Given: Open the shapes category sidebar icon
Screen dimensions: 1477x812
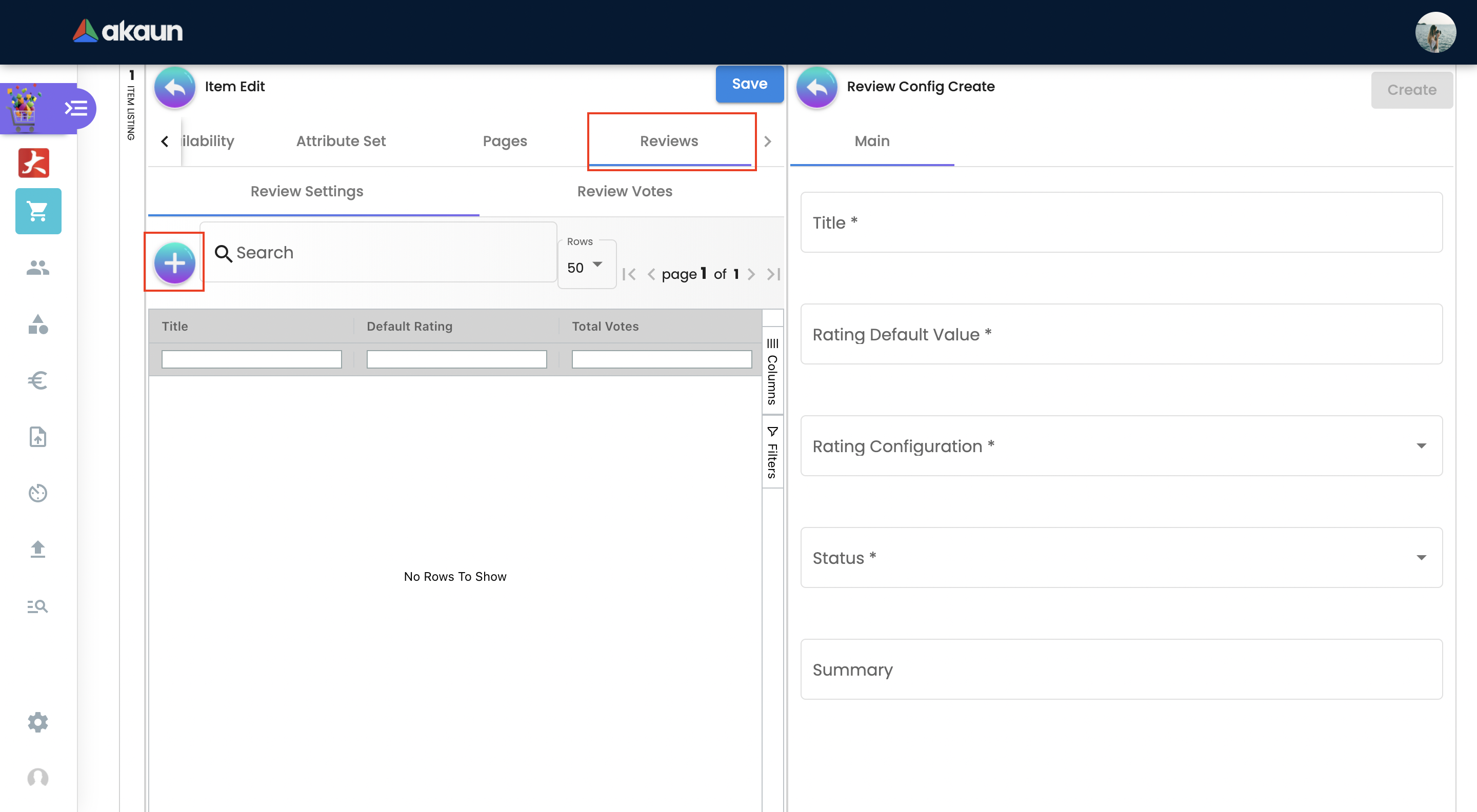Looking at the screenshot, I should click(38, 324).
